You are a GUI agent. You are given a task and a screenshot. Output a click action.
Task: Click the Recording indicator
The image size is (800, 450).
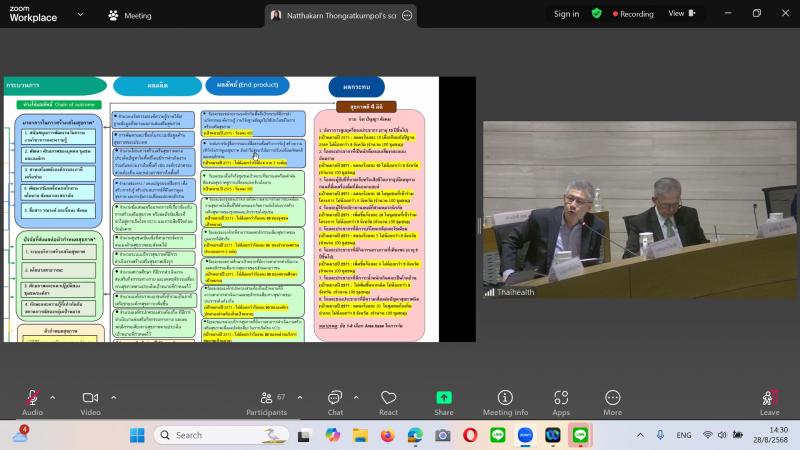(x=633, y=14)
